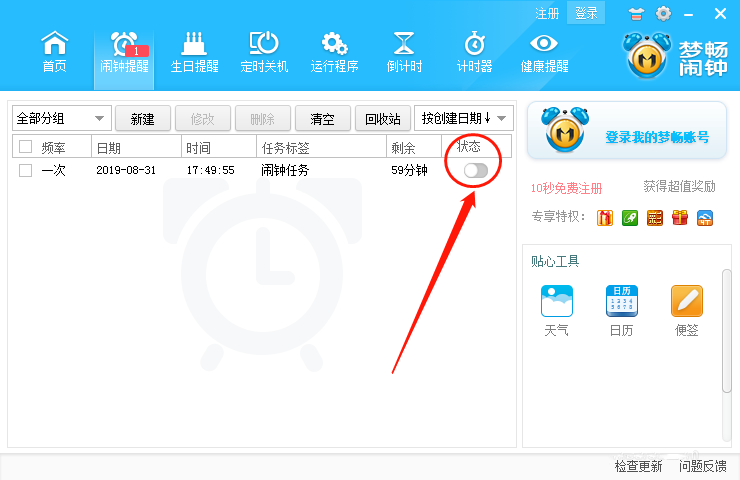
Task: Click the 修改 modify button
Action: tap(202, 118)
